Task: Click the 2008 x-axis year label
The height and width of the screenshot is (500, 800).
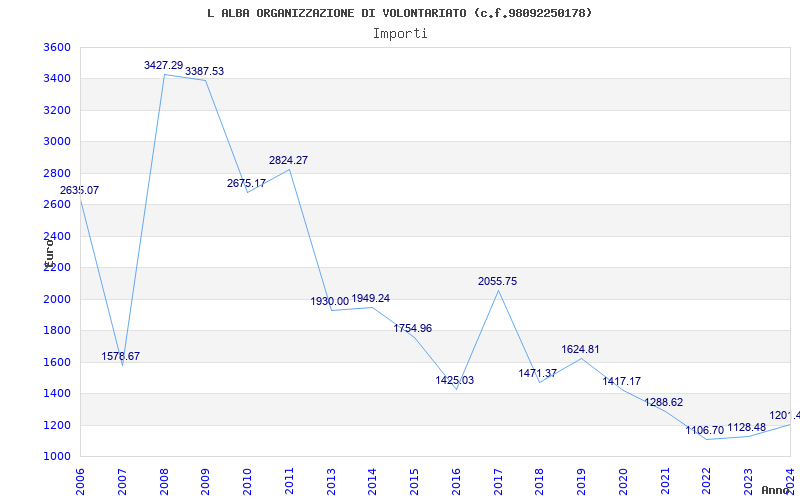Action: 164,482
